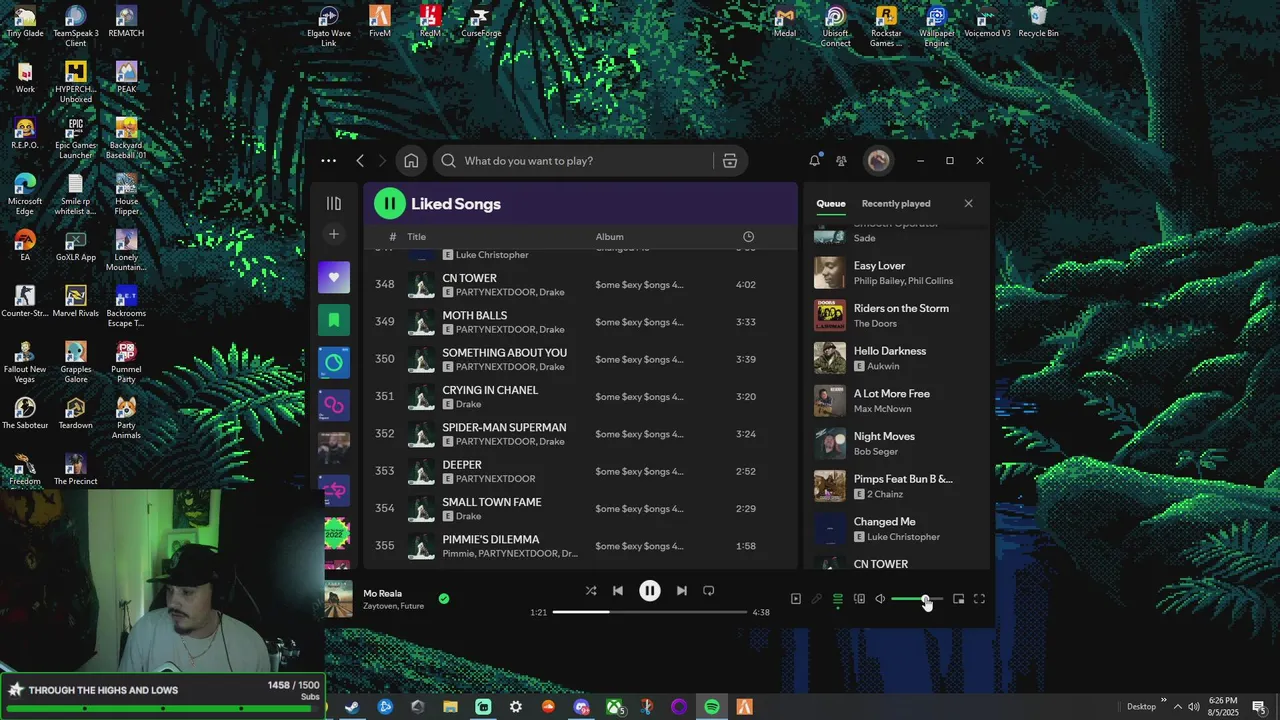The image size is (1280, 720).
Task: Open Liked Songs heart tile in sidebar
Action: 334,277
